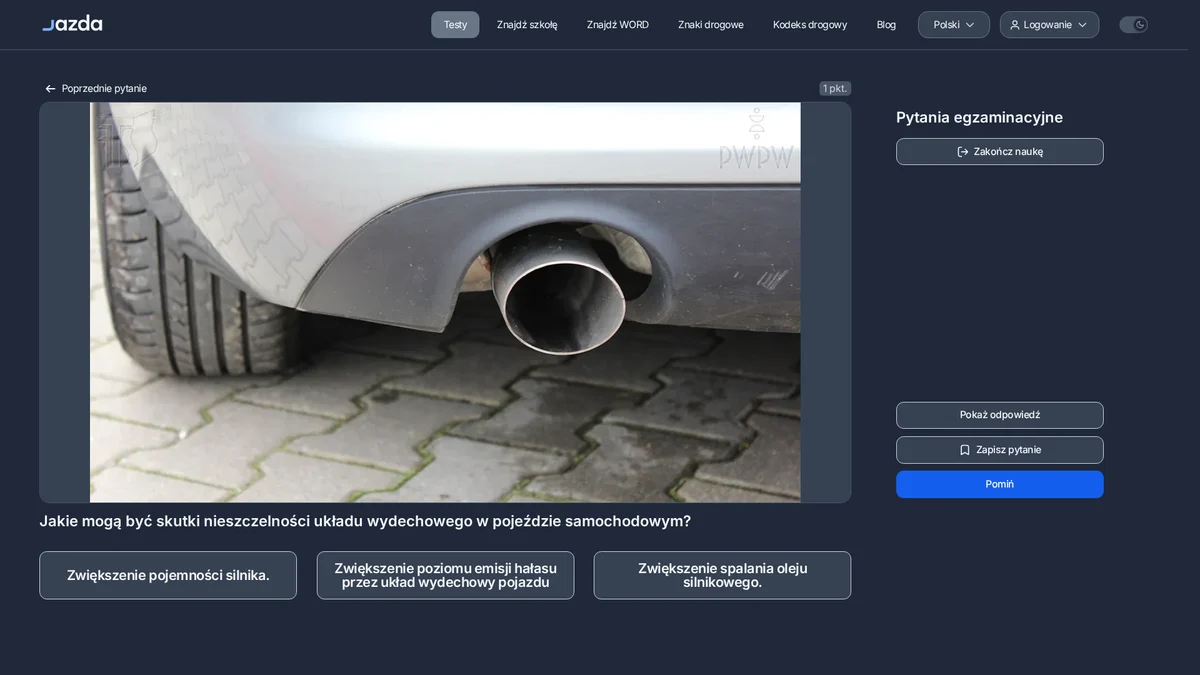Click bookmark icon in Zapisz pytanie

(965, 450)
